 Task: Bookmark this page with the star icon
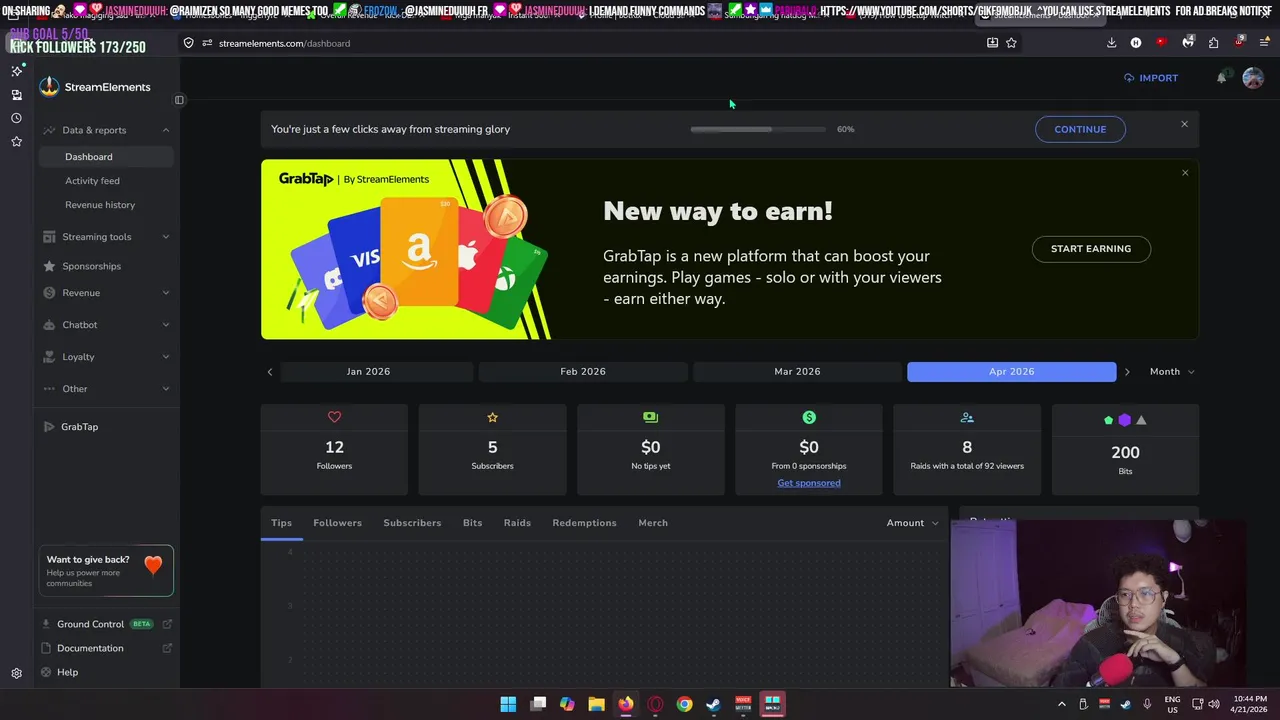pos(1011,43)
